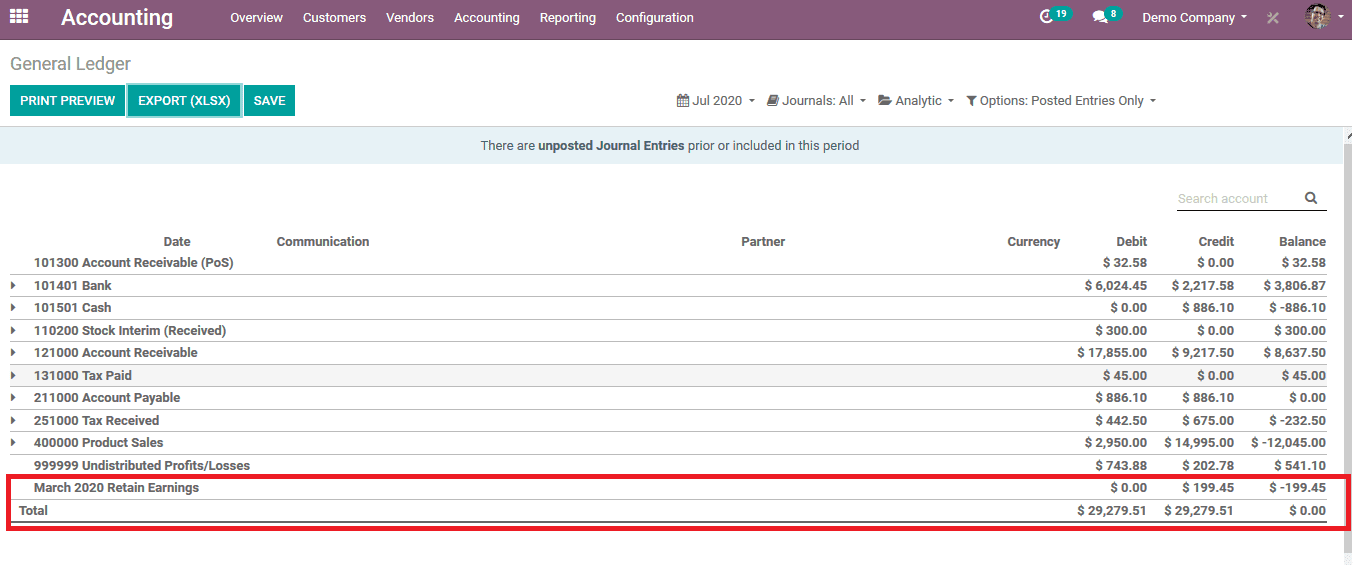This screenshot has width=1353, height=565.
Task: Click the Credit column header
Action: [x=1216, y=242]
